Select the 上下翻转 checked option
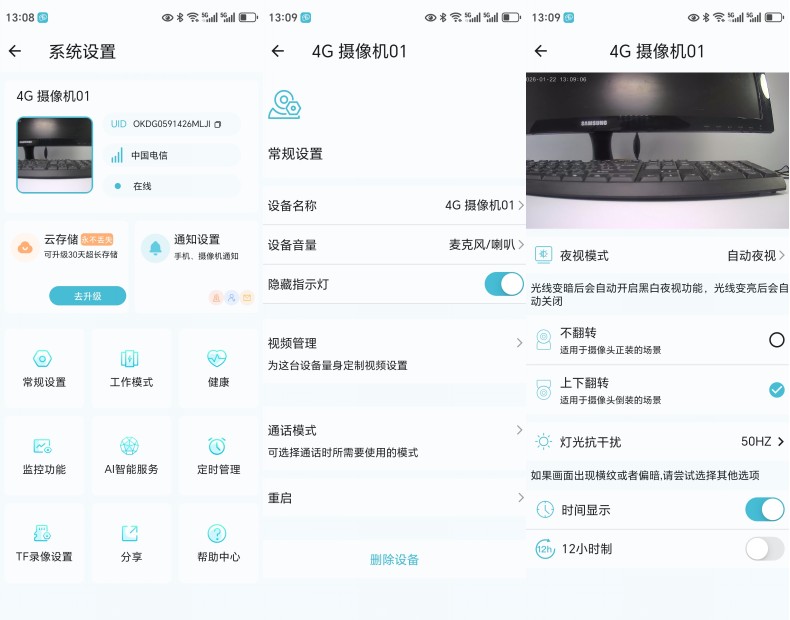This screenshot has width=790, height=620. (x=776, y=389)
